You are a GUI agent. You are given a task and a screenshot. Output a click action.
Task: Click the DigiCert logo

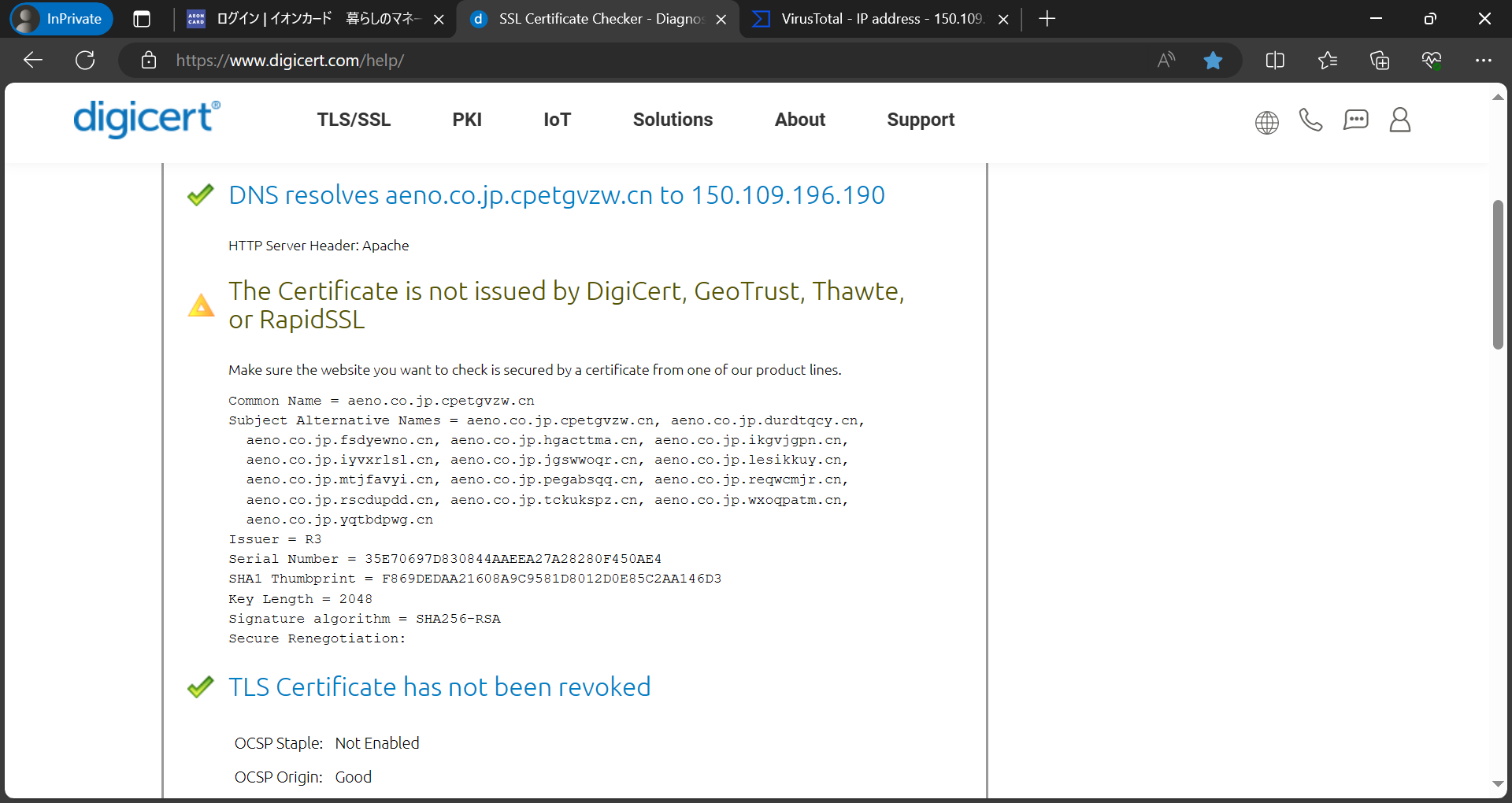pos(147,119)
